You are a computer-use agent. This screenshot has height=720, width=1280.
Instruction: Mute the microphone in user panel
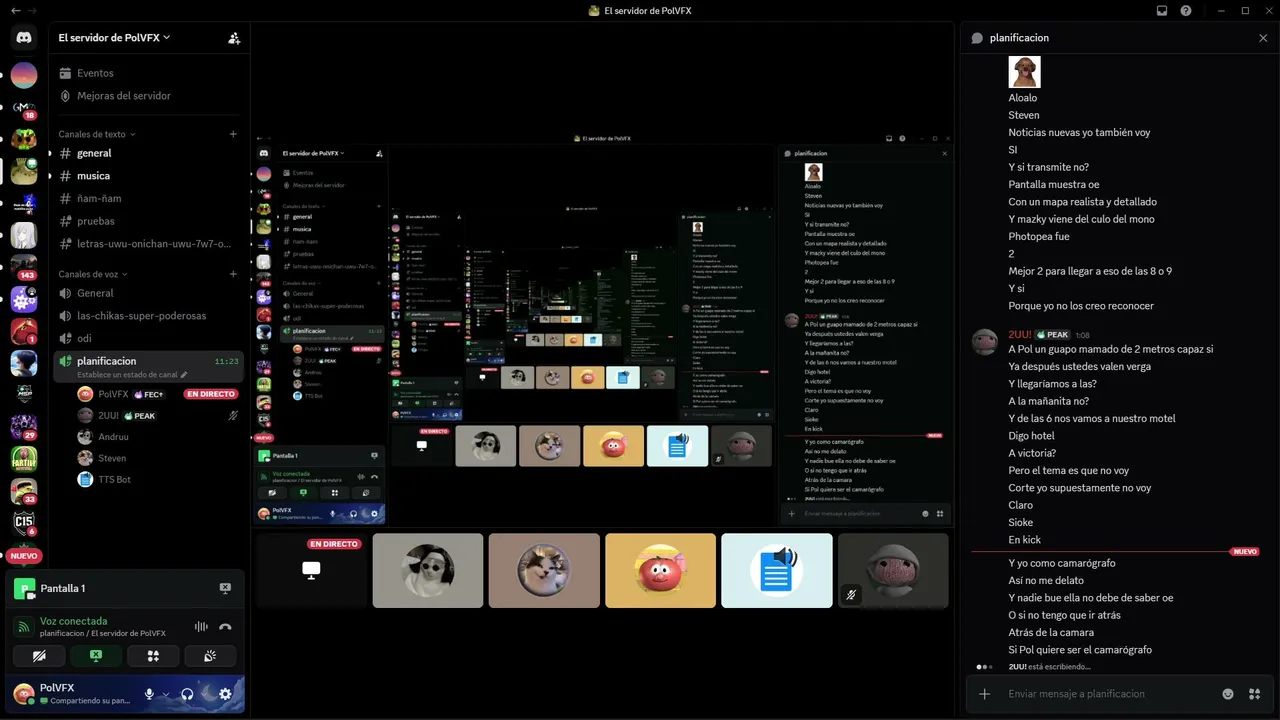[149, 694]
